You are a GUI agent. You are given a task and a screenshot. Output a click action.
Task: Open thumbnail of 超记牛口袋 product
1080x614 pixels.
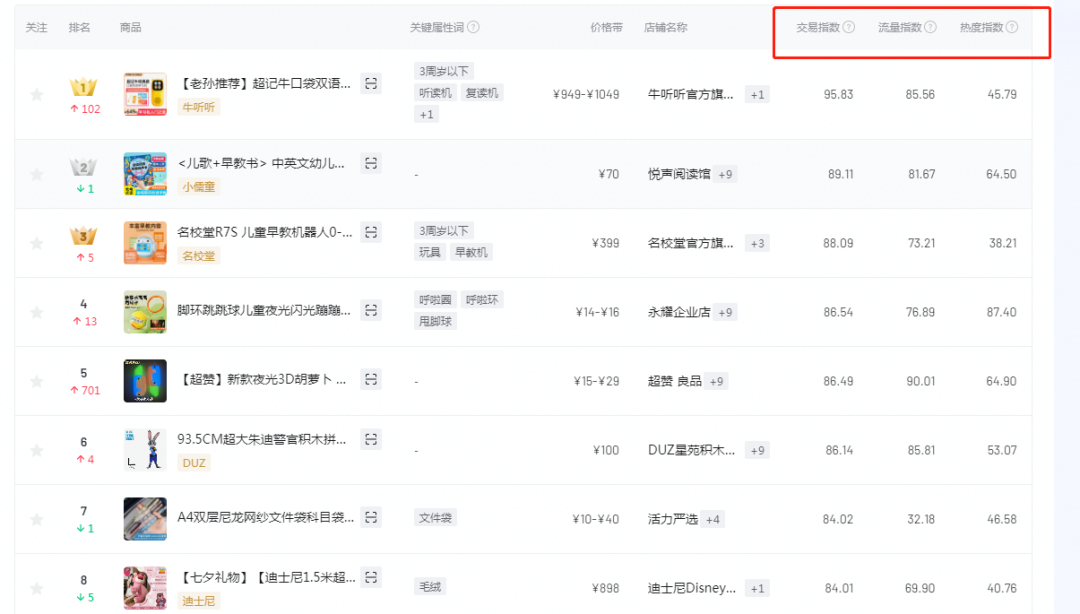click(x=145, y=94)
